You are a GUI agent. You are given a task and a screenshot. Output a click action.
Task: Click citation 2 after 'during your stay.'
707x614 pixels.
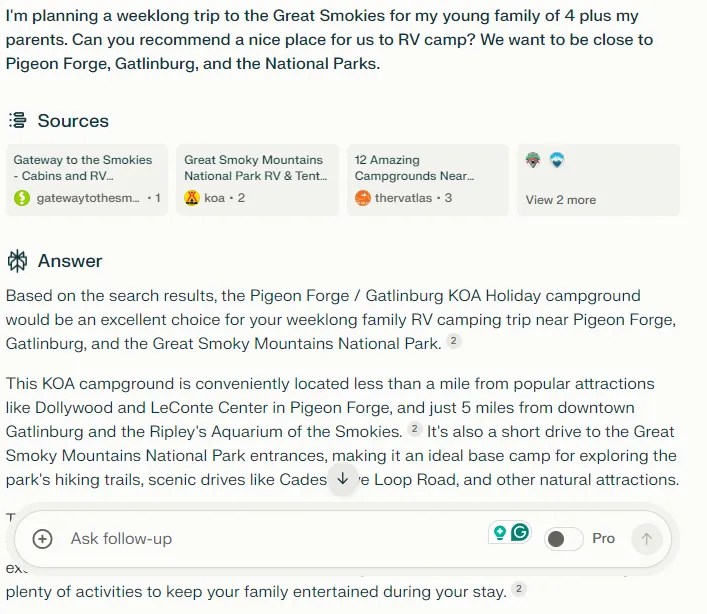519,590
